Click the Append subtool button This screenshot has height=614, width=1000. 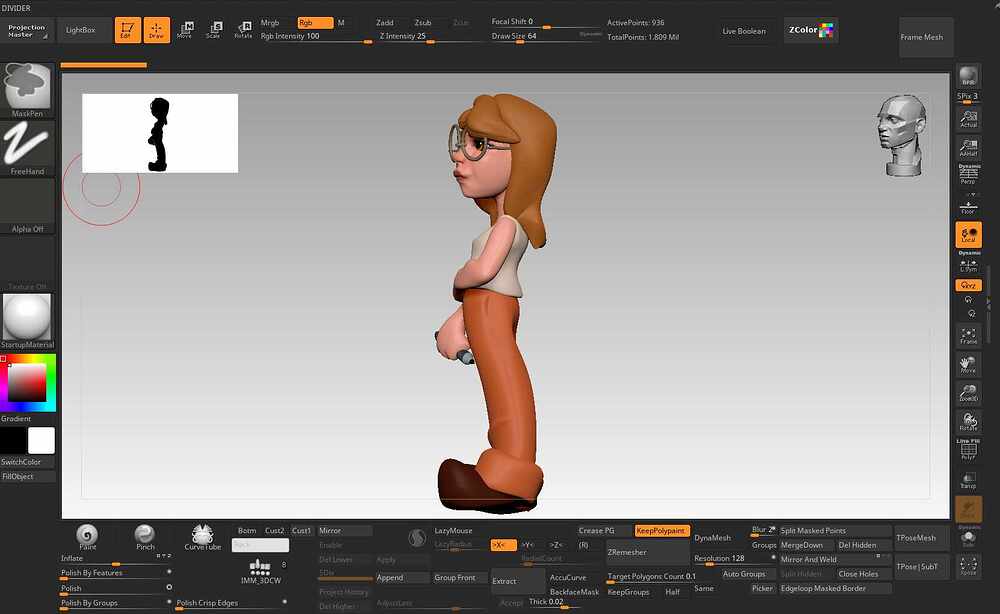(x=402, y=578)
